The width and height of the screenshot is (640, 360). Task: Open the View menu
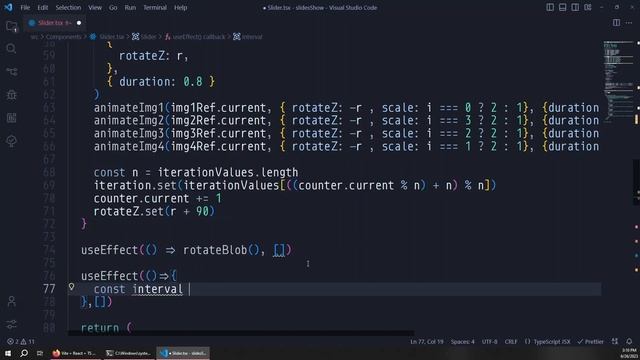(95, 7)
